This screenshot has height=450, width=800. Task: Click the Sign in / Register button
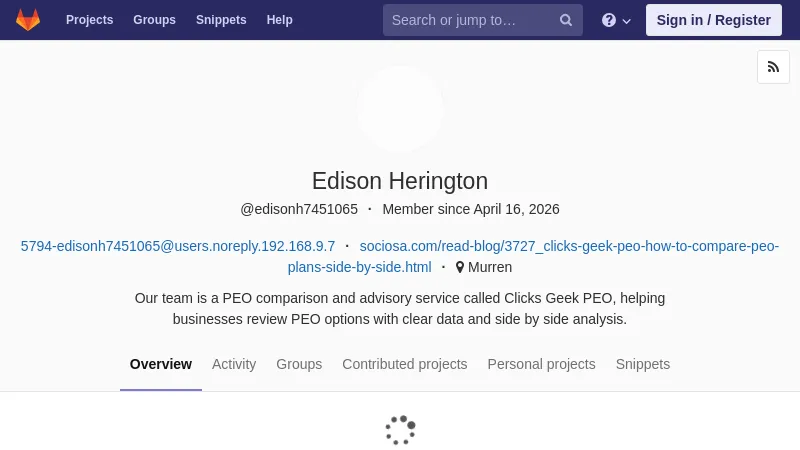pos(713,20)
